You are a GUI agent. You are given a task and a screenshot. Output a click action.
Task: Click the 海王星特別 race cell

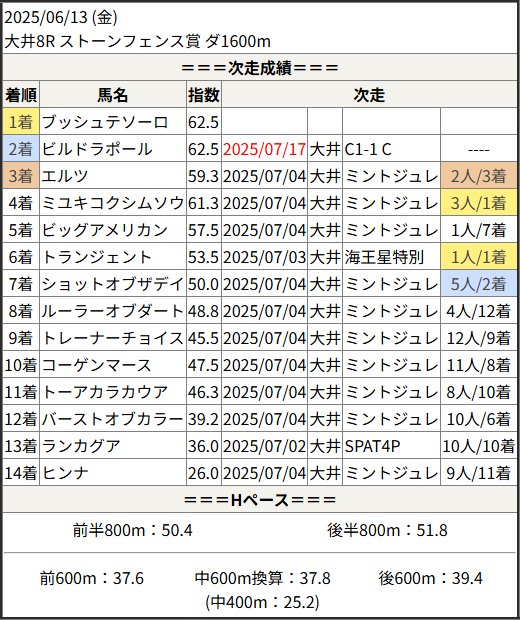[x=391, y=257]
